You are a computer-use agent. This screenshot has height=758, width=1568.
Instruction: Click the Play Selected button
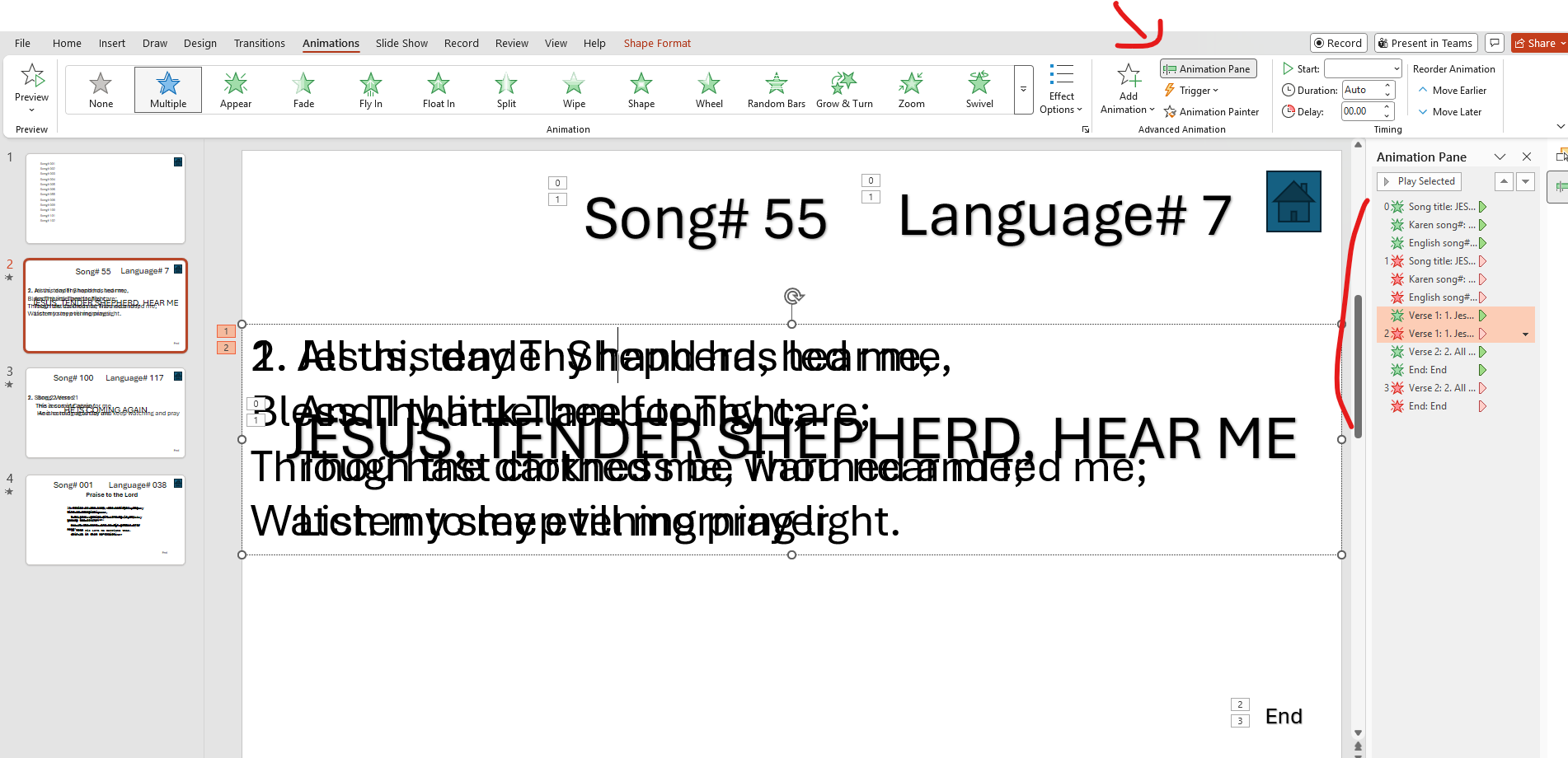1419,181
